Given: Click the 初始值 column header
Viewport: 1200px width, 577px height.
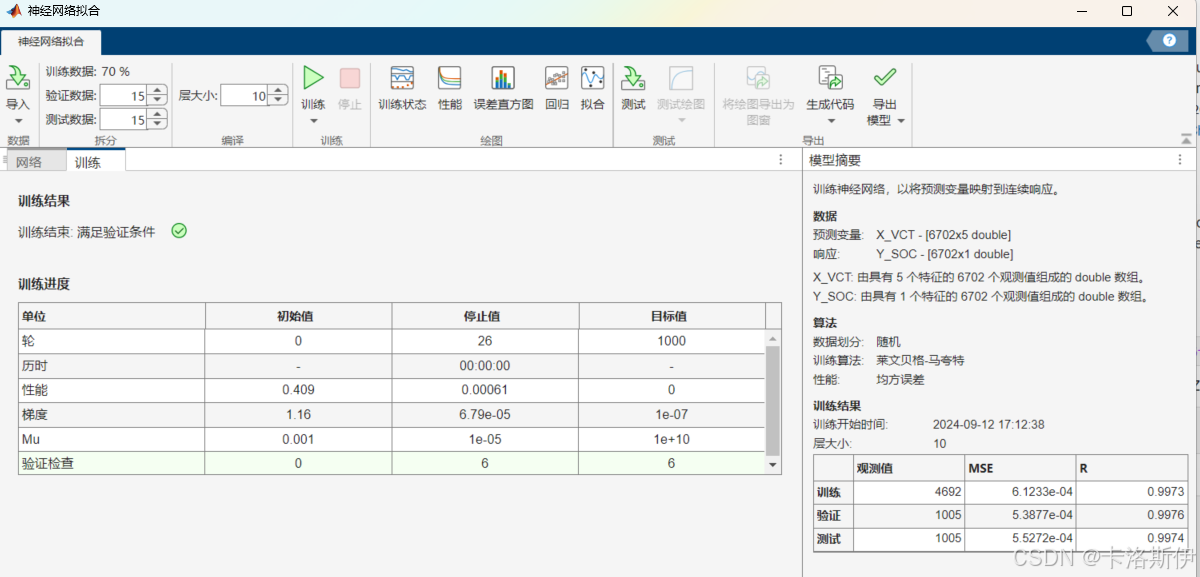Looking at the screenshot, I should pyautogui.click(x=298, y=316).
